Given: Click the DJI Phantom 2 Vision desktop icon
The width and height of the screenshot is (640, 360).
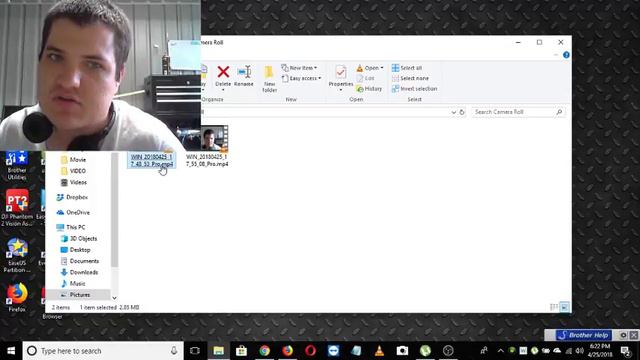Looking at the screenshot, I should click(x=17, y=207).
